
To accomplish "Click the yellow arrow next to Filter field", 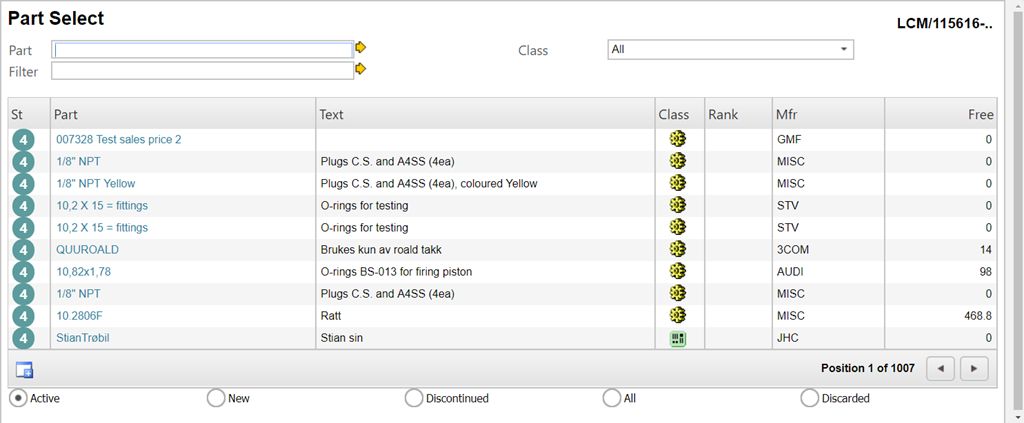I will pyautogui.click(x=361, y=69).
